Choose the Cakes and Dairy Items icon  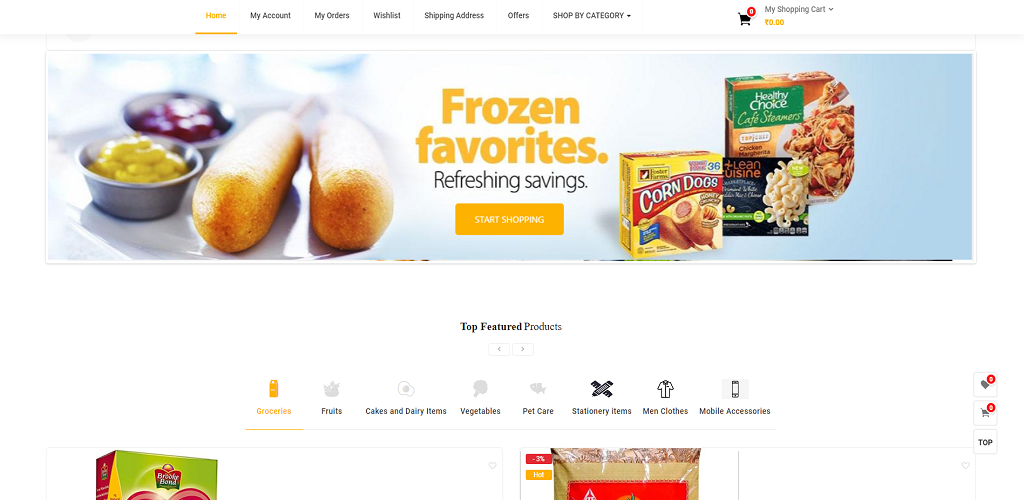[406, 388]
